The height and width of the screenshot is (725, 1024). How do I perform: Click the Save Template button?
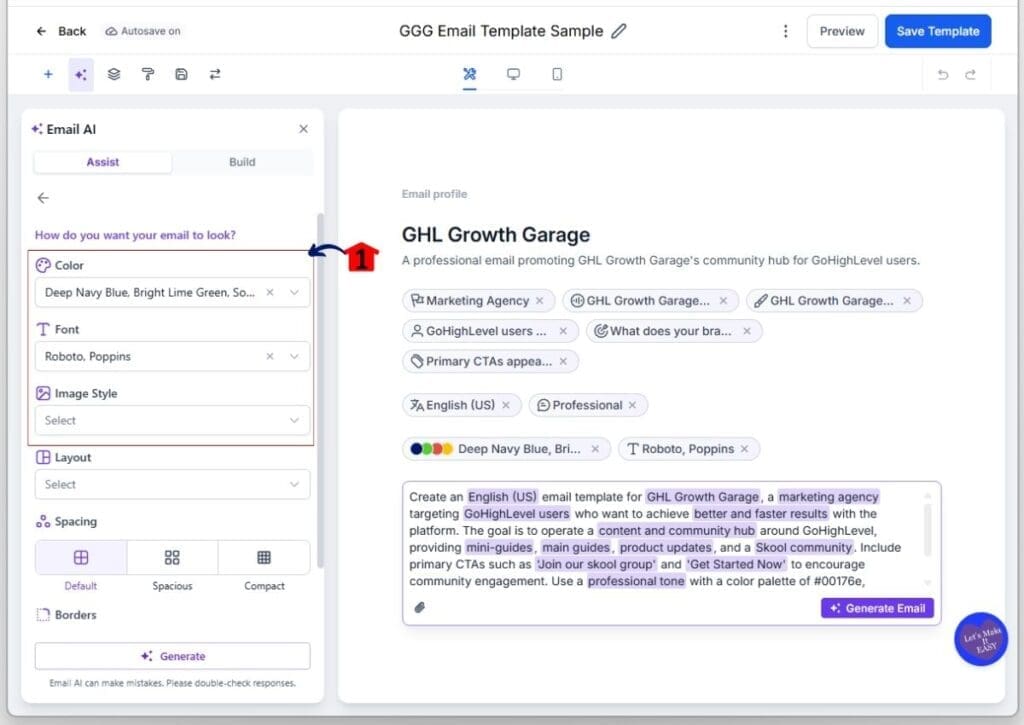point(937,31)
